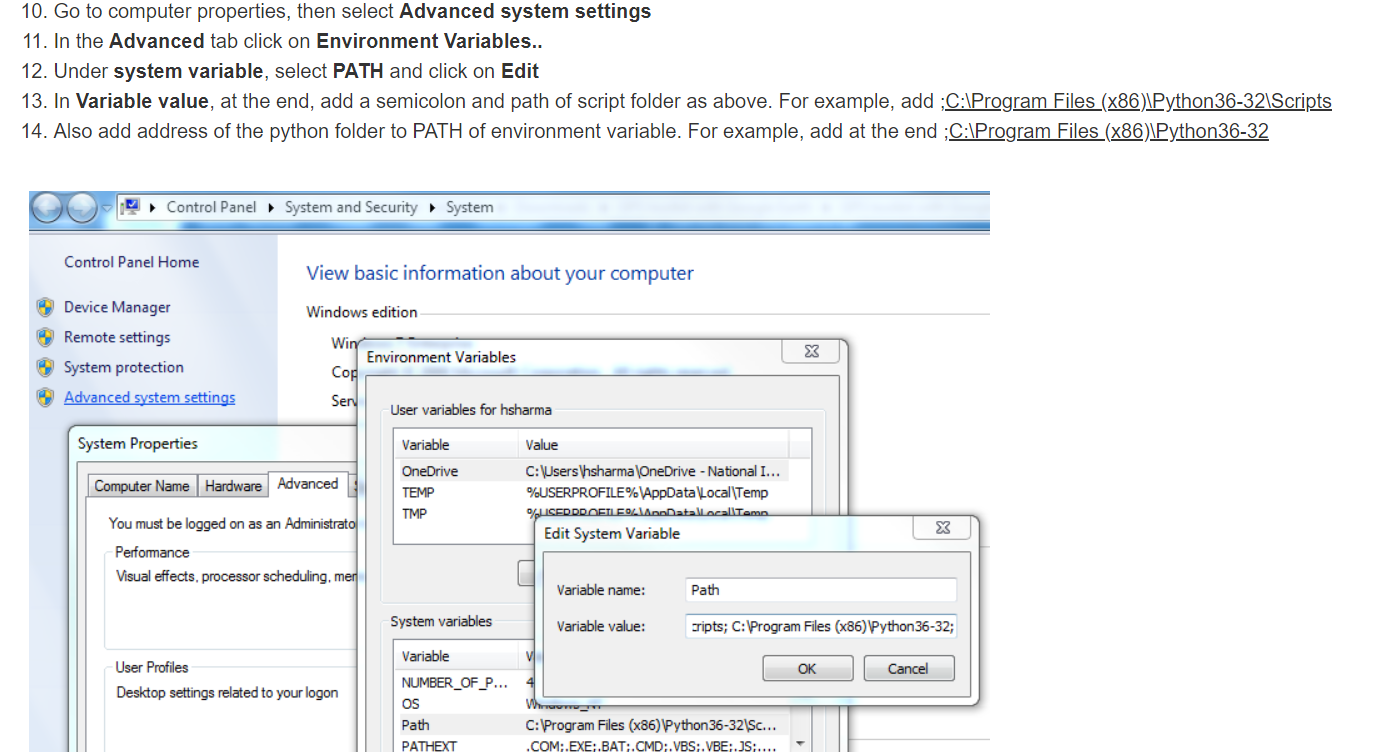Click the Remote settings shield icon

pos(46,337)
